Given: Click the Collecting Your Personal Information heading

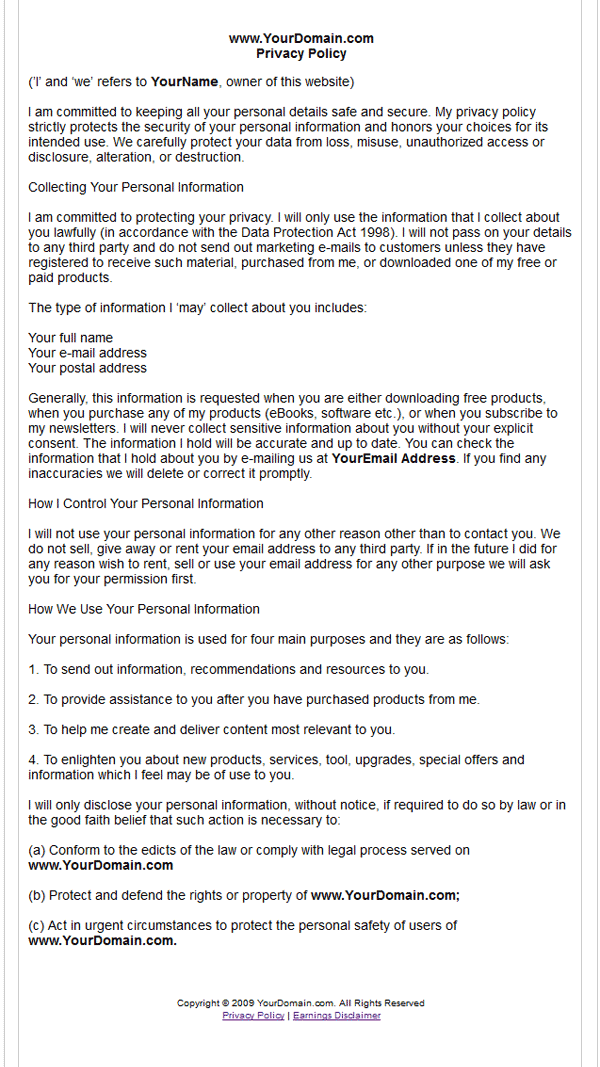Looking at the screenshot, I should coord(136,187).
